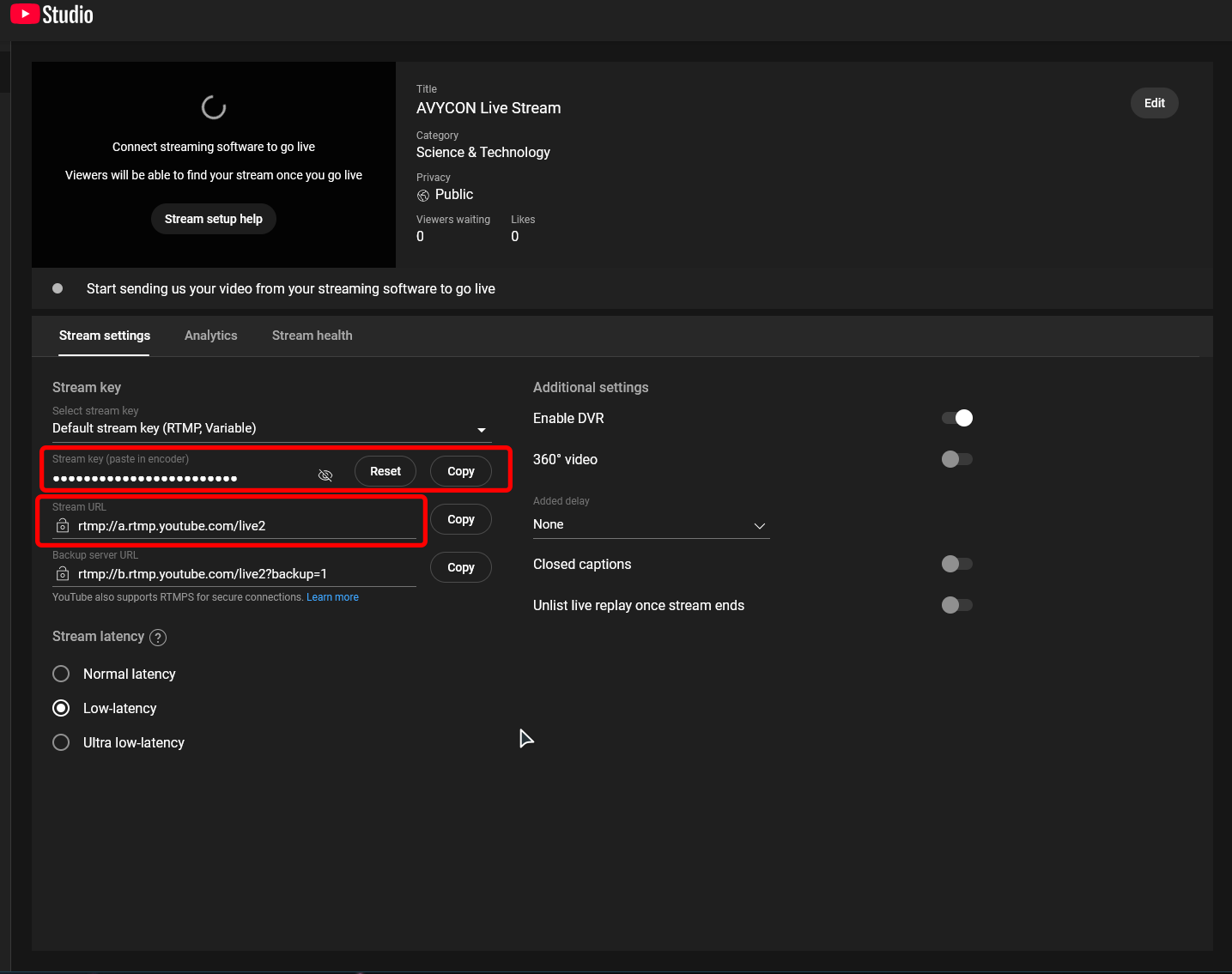
Task: Click the Science & Technology category text
Action: point(483,152)
